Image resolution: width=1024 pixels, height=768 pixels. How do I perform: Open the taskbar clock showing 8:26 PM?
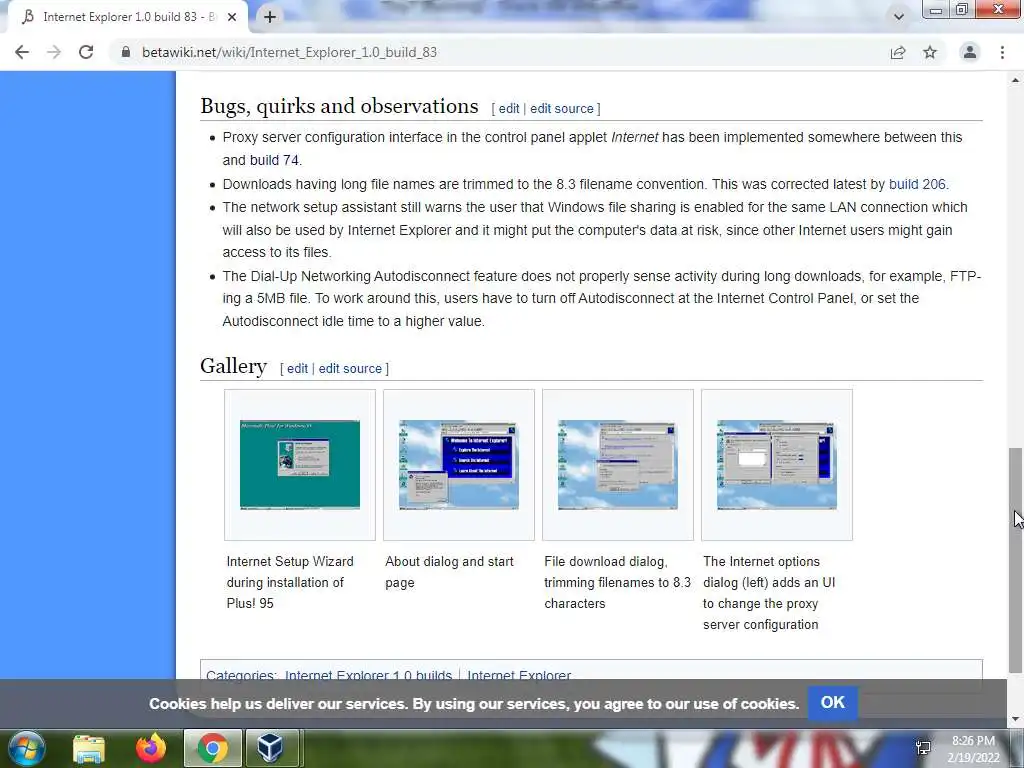coord(973,750)
